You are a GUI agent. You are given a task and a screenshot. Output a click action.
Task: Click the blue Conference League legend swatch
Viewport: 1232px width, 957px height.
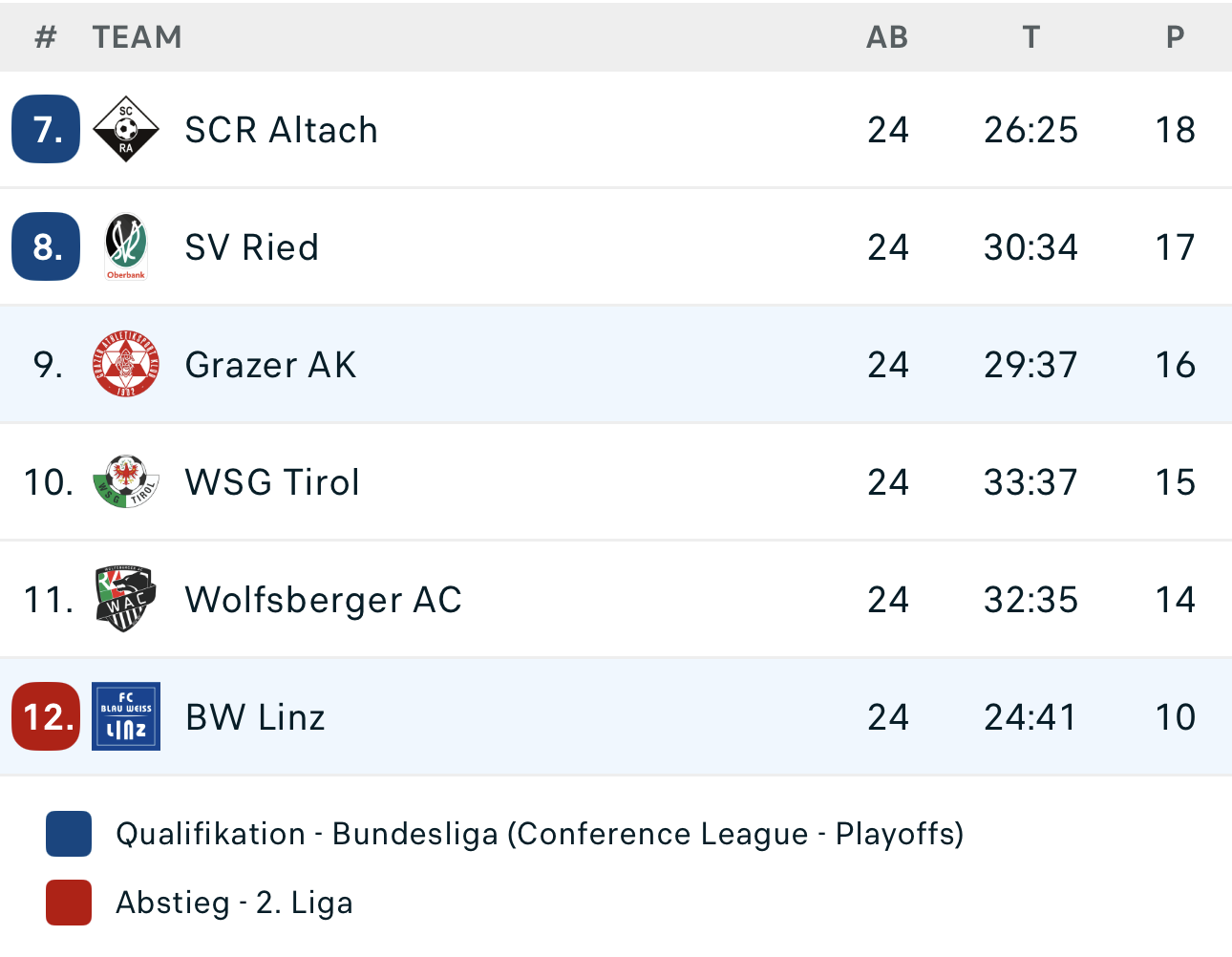(x=69, y=834)
